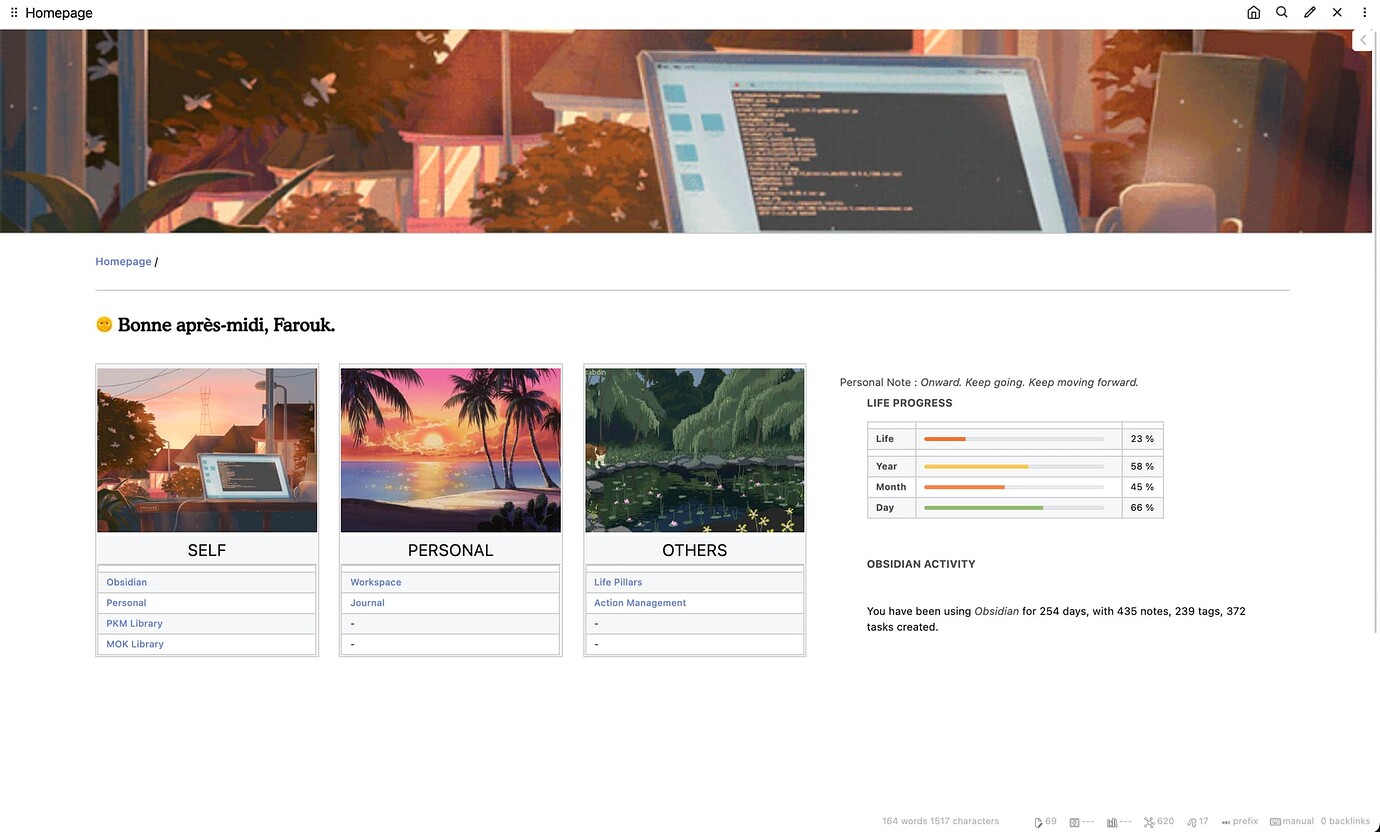Open the Workspace link under PERSONAL
1380x832 pixels.
(376, 582)
